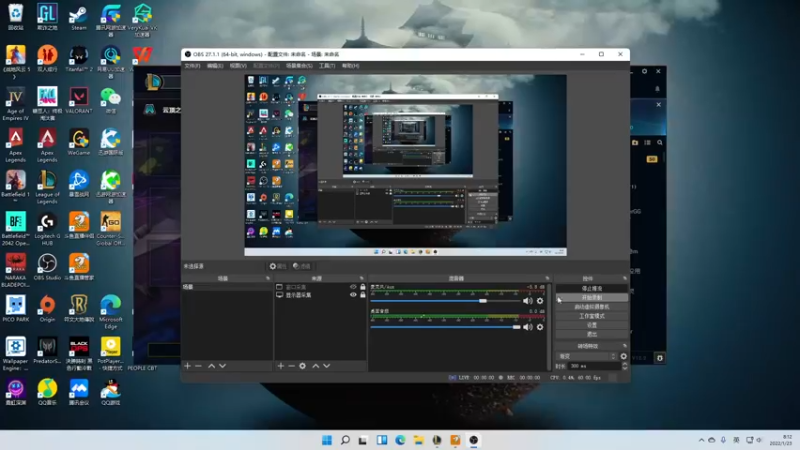This screenshot has height=450, width=800.
Task: Pop out the Audio Mixer dock panel
Action: (x=547, y=279)
